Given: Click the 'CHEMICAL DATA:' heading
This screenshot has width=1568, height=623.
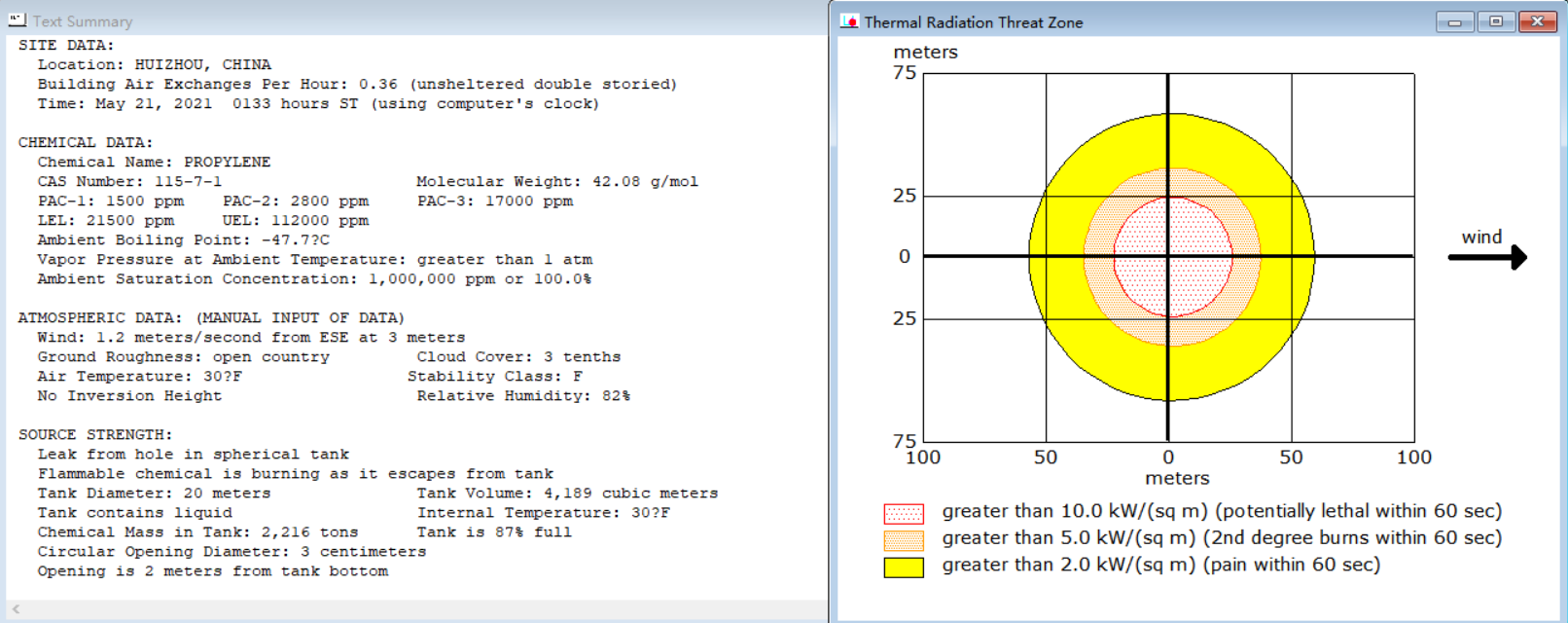Looking at the screenshot, I should point(86,143).
